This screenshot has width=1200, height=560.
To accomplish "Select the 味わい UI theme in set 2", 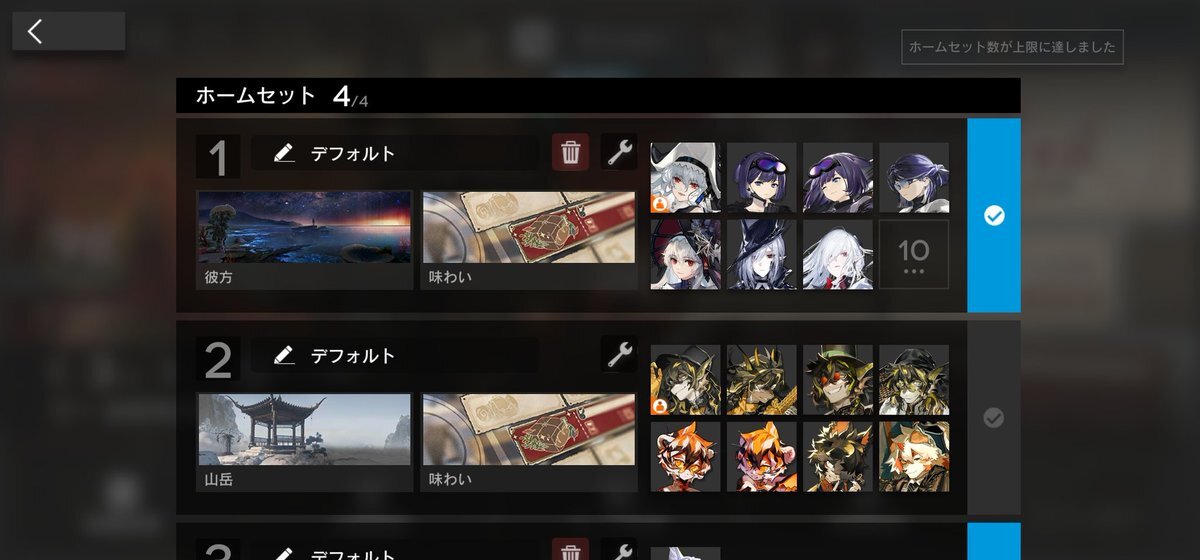I will pyautogui.click(x=529, y=442).
